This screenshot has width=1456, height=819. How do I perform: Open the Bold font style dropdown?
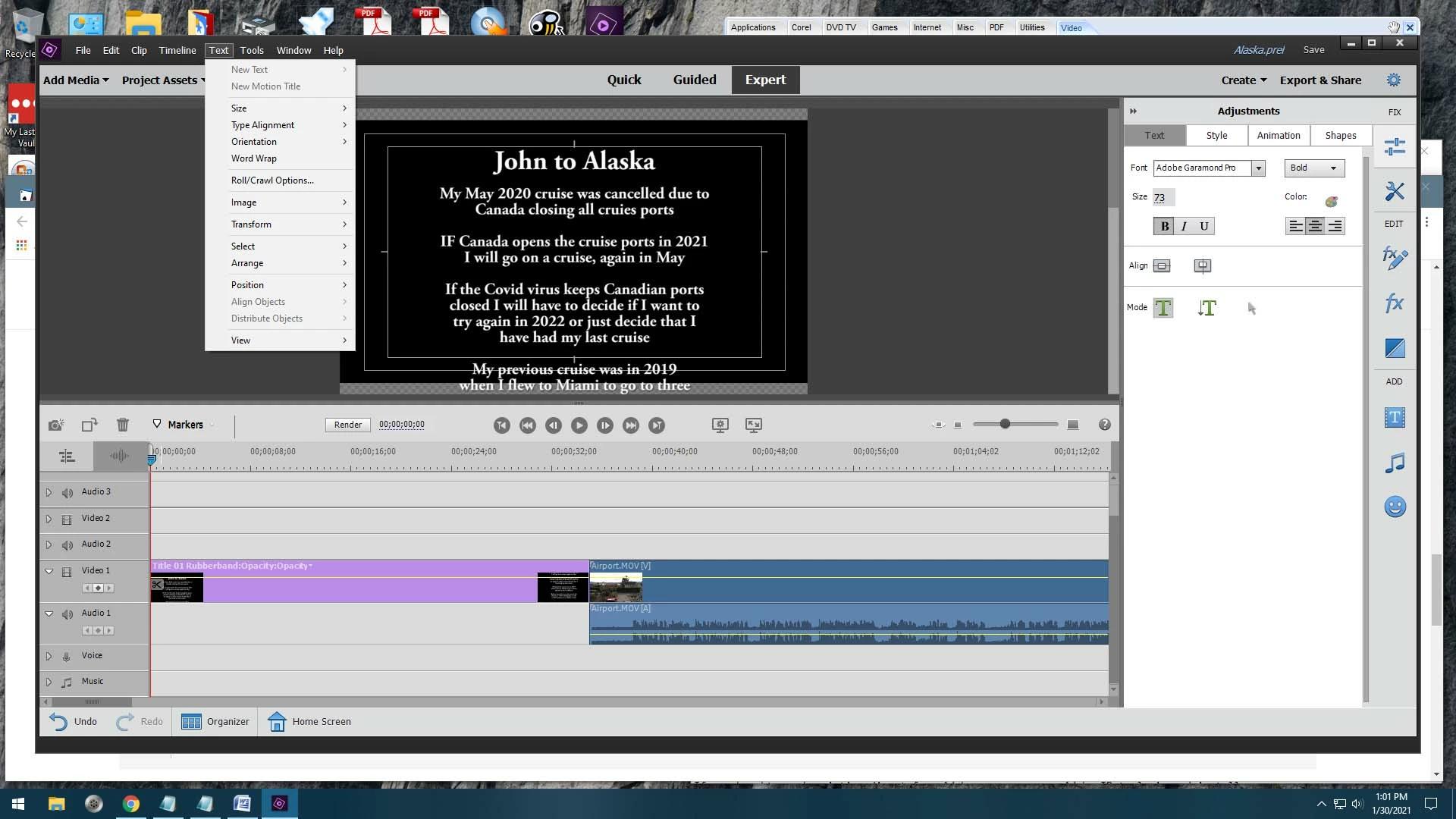pyautogui.click(x=1314, y=168)
